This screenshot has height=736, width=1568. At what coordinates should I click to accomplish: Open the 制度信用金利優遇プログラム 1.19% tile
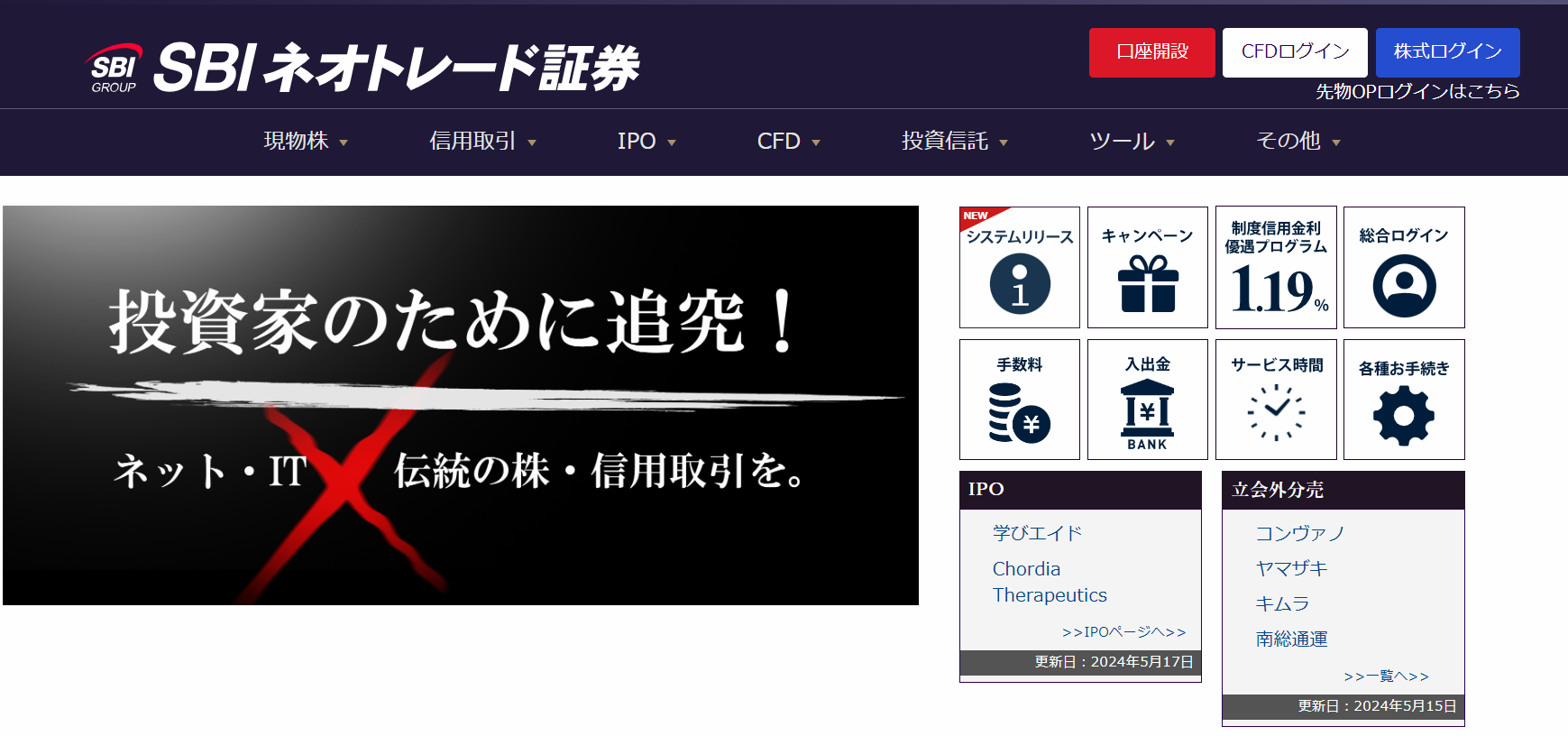click(x=1276, y=267)
